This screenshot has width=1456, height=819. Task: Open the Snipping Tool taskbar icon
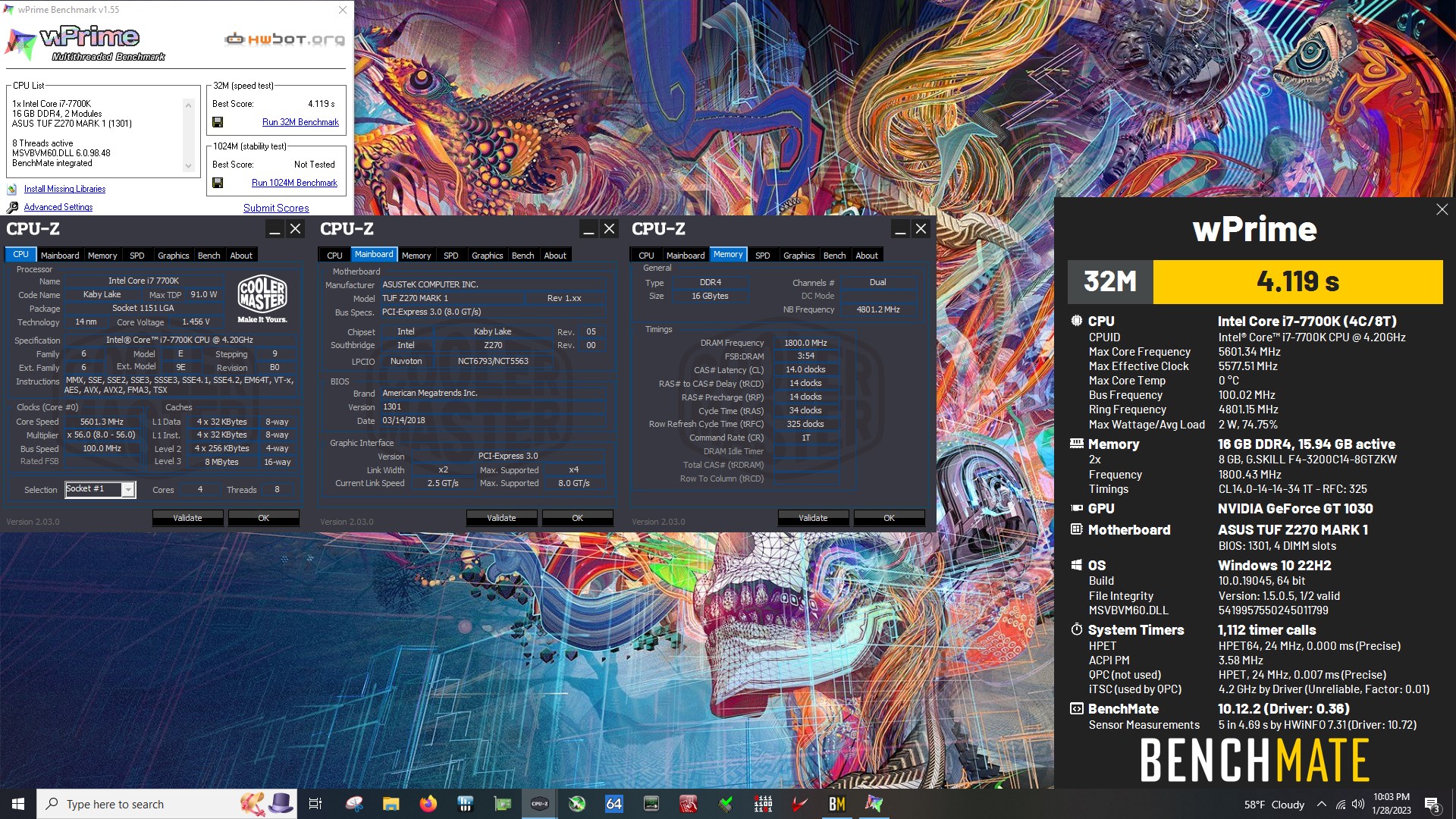click(x=354, y=804)
